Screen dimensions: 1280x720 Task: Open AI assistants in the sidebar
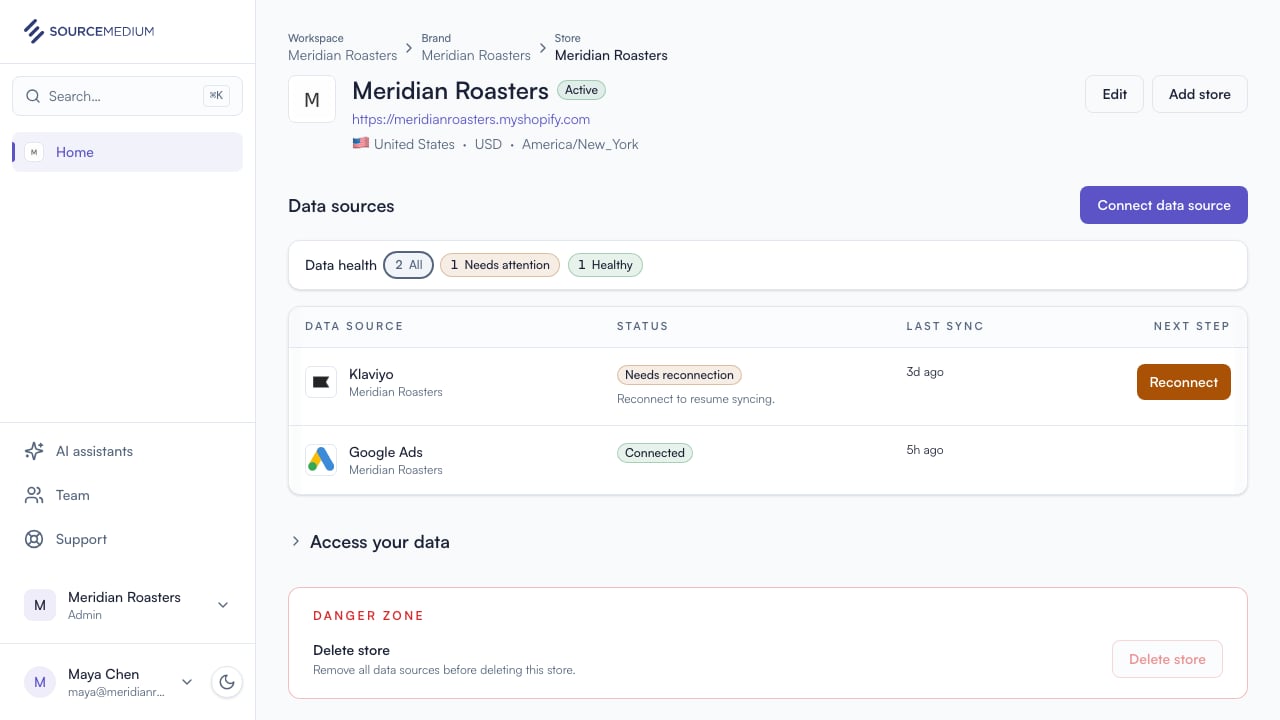(x=127, y=451)
